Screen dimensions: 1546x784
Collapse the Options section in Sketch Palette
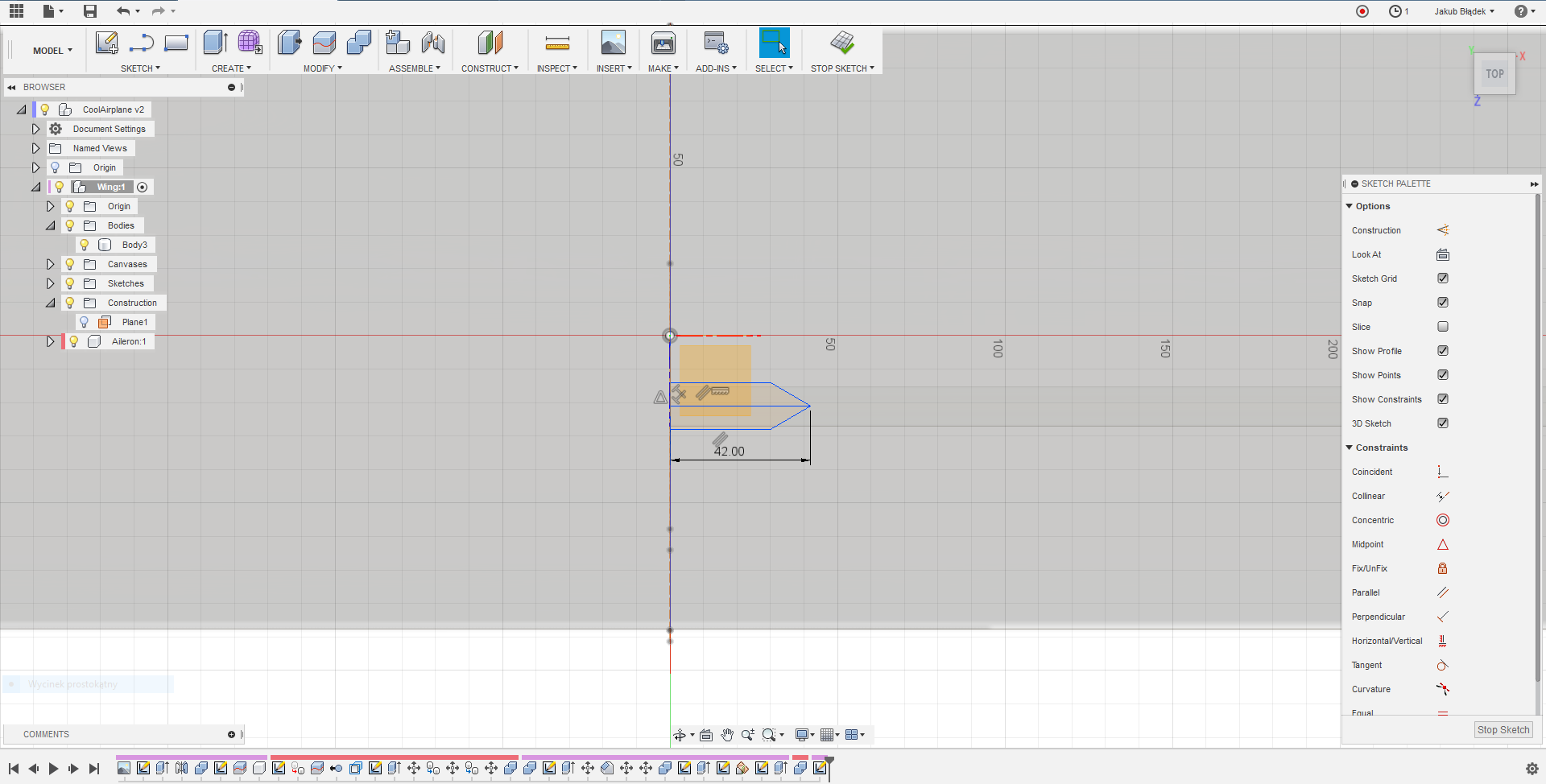[x=1350, y=206]
